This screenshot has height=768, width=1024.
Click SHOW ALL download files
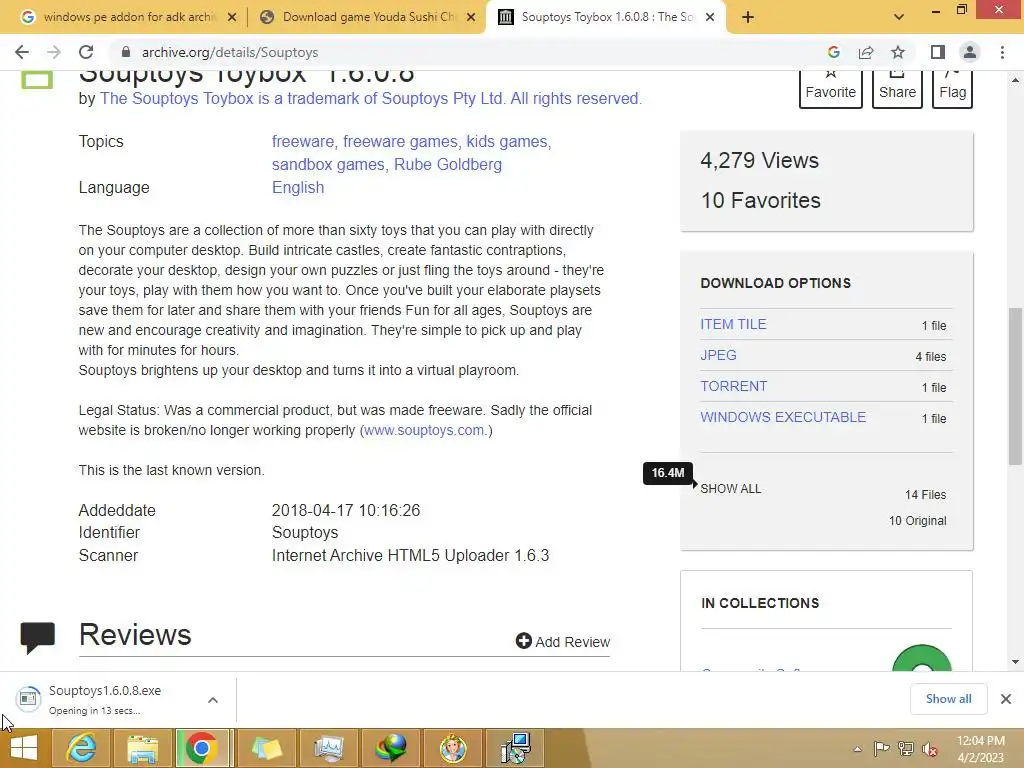tap(730, 489)
